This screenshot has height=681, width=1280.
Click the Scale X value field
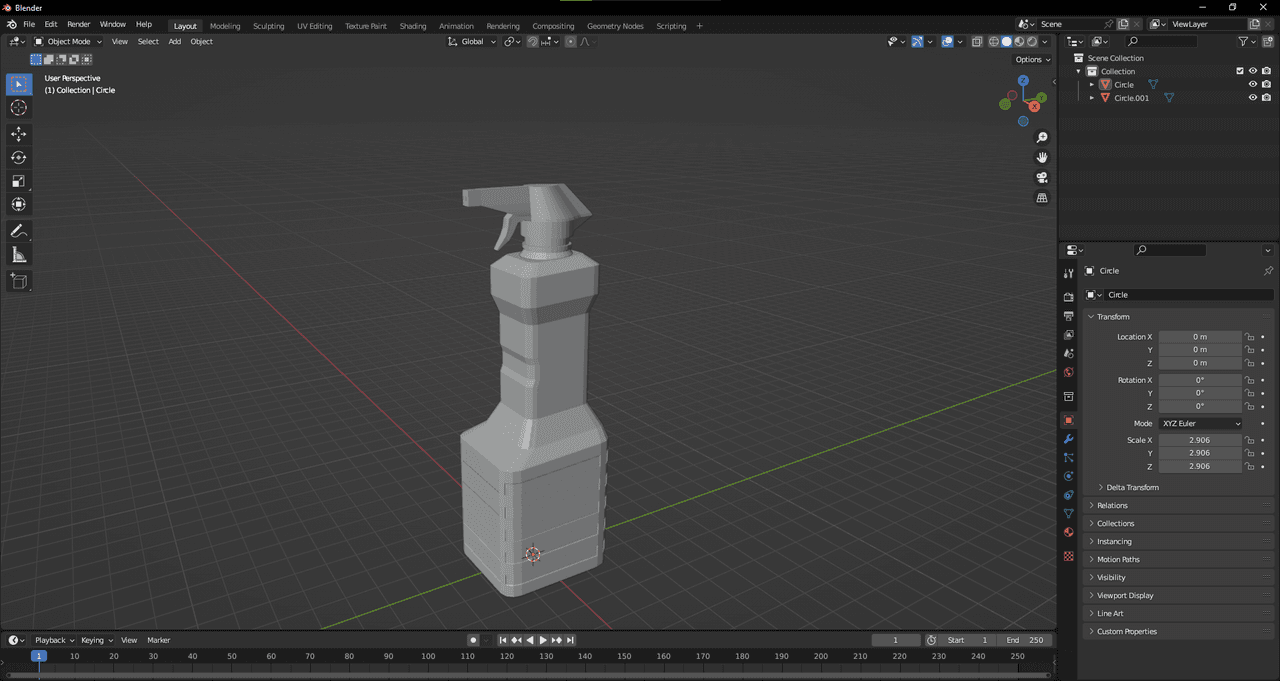(1199, 440)
